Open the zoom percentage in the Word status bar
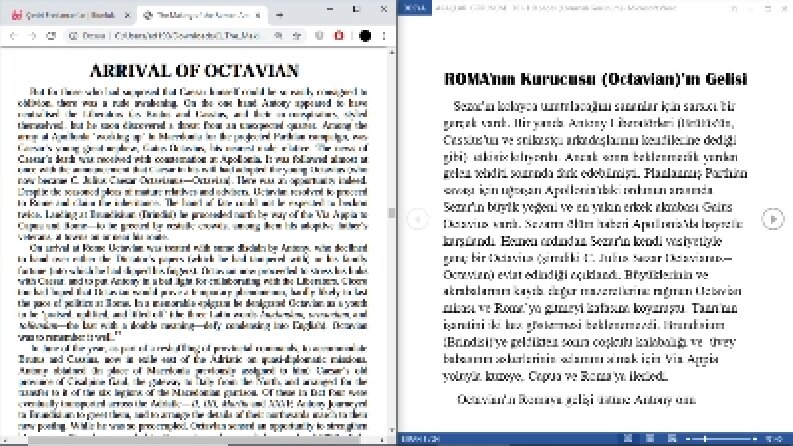 774,439
